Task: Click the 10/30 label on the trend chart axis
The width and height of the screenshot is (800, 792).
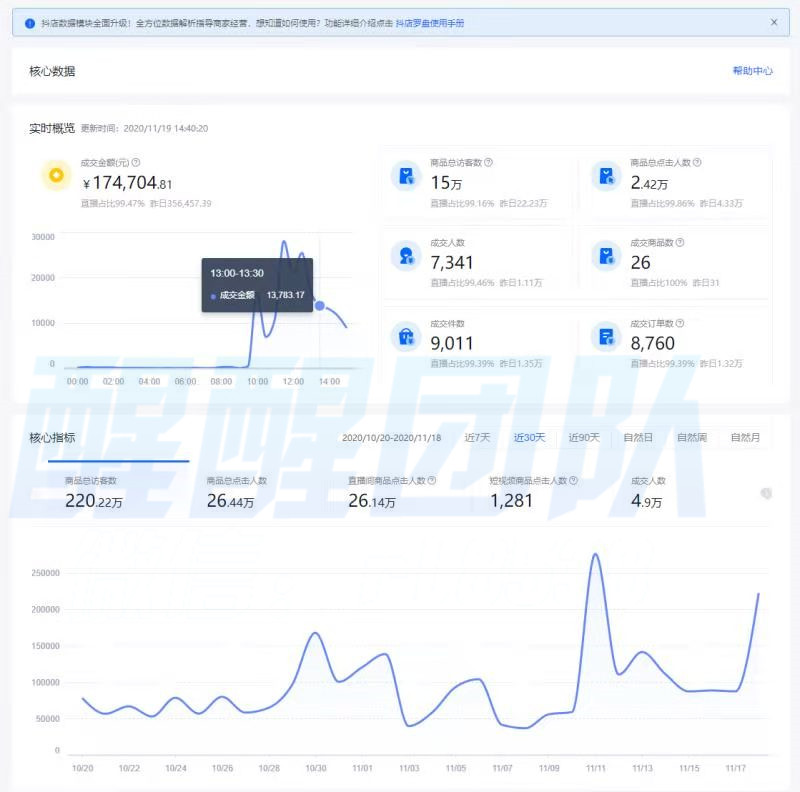Action: (316, 768)
